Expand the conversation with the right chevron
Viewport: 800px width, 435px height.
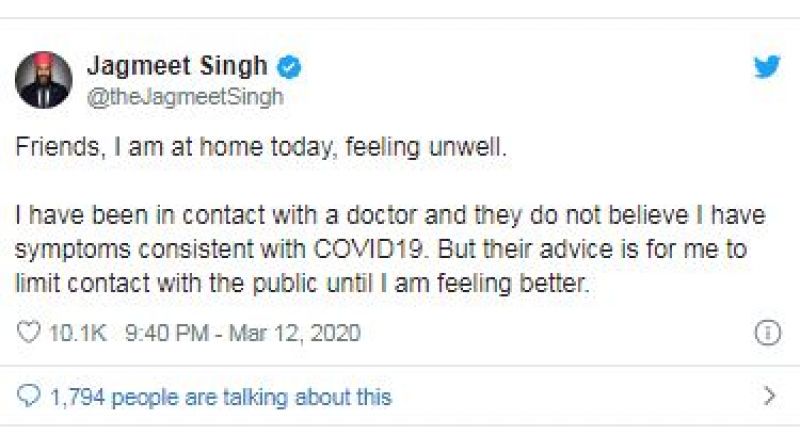(768, 396)
